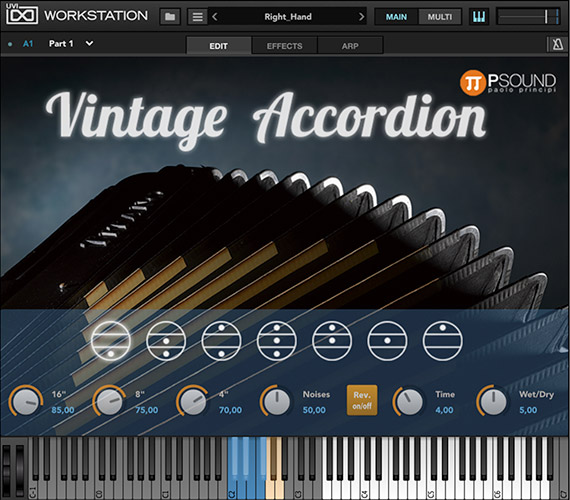
Task: Click the 4,00 Time value
Action: 444,410
